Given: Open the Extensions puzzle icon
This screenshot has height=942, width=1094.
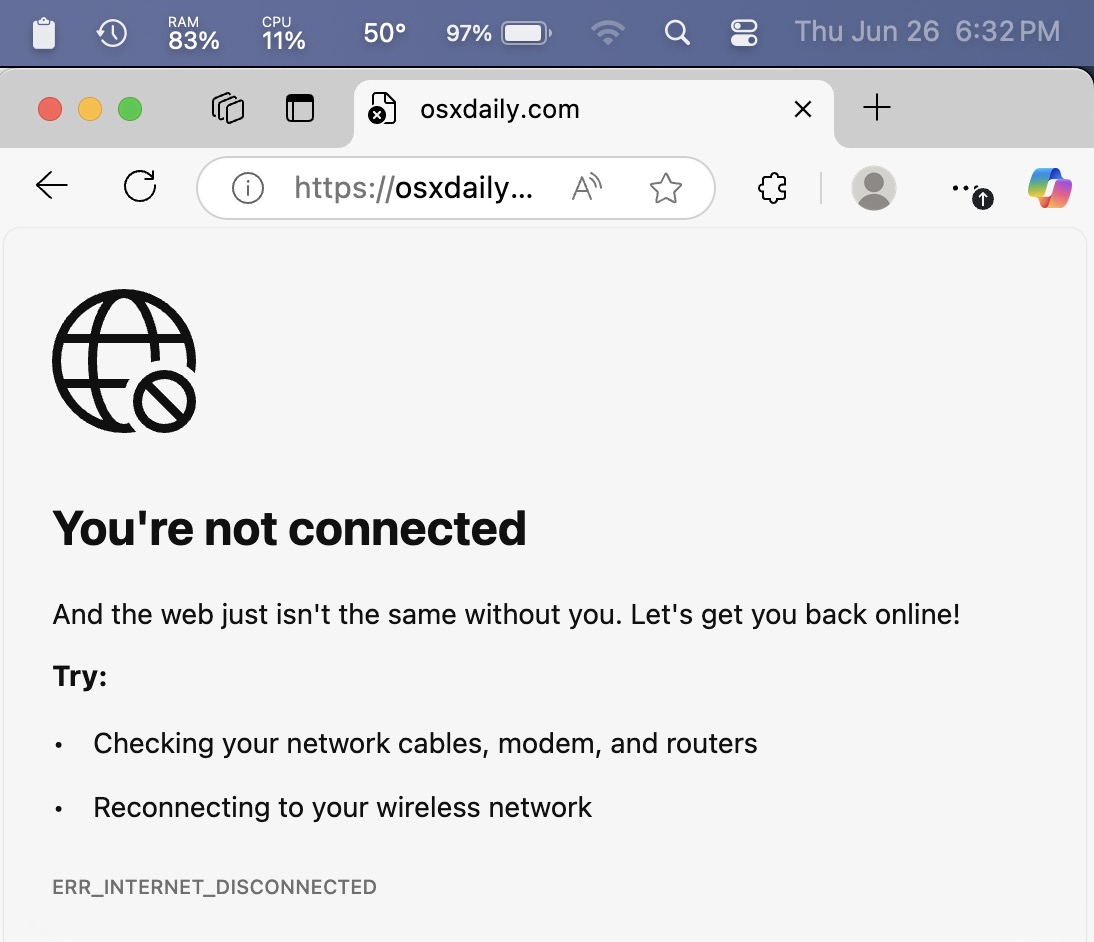Looking at the screenshot, I should click(773, 188).
